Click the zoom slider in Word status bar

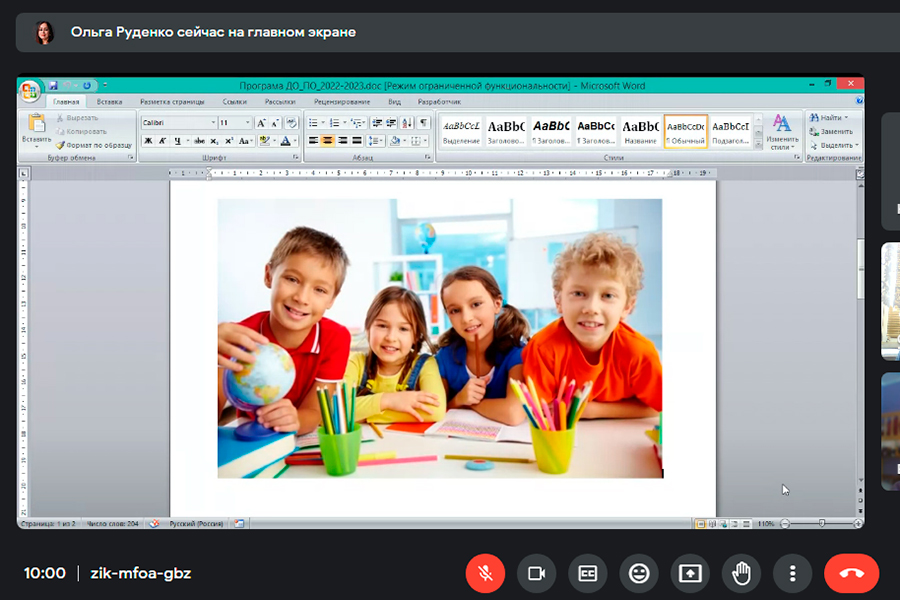[821, 523]
